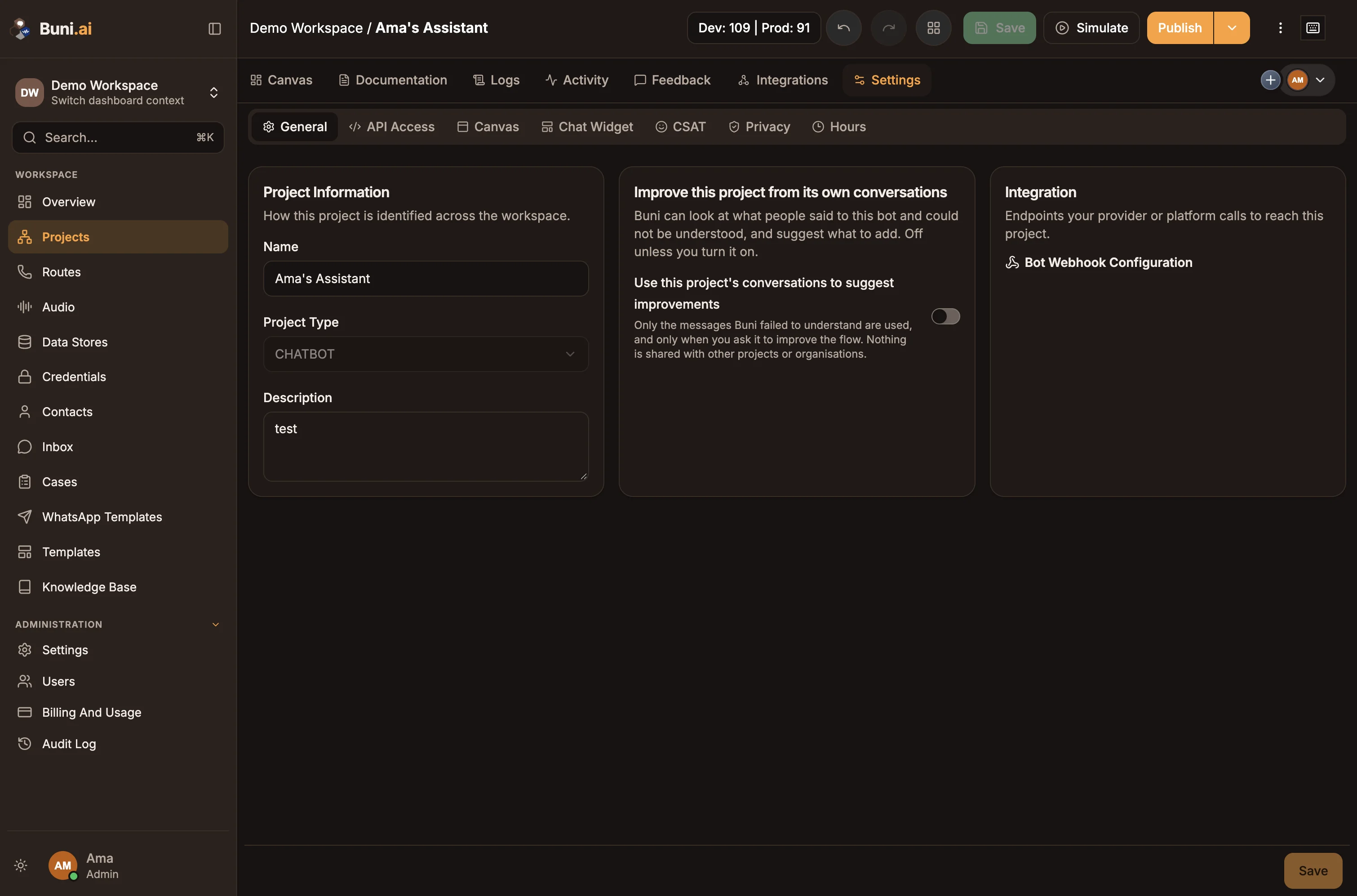Viewport: 1357px width, 896px height.
Task: Click the plus add collaborator button
Action: pyautogui.click(x=1269, y=80)
